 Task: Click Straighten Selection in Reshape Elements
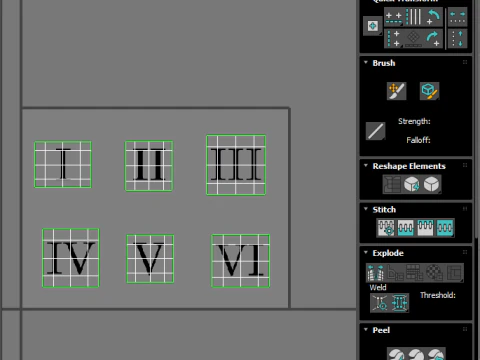click(392, 184)
